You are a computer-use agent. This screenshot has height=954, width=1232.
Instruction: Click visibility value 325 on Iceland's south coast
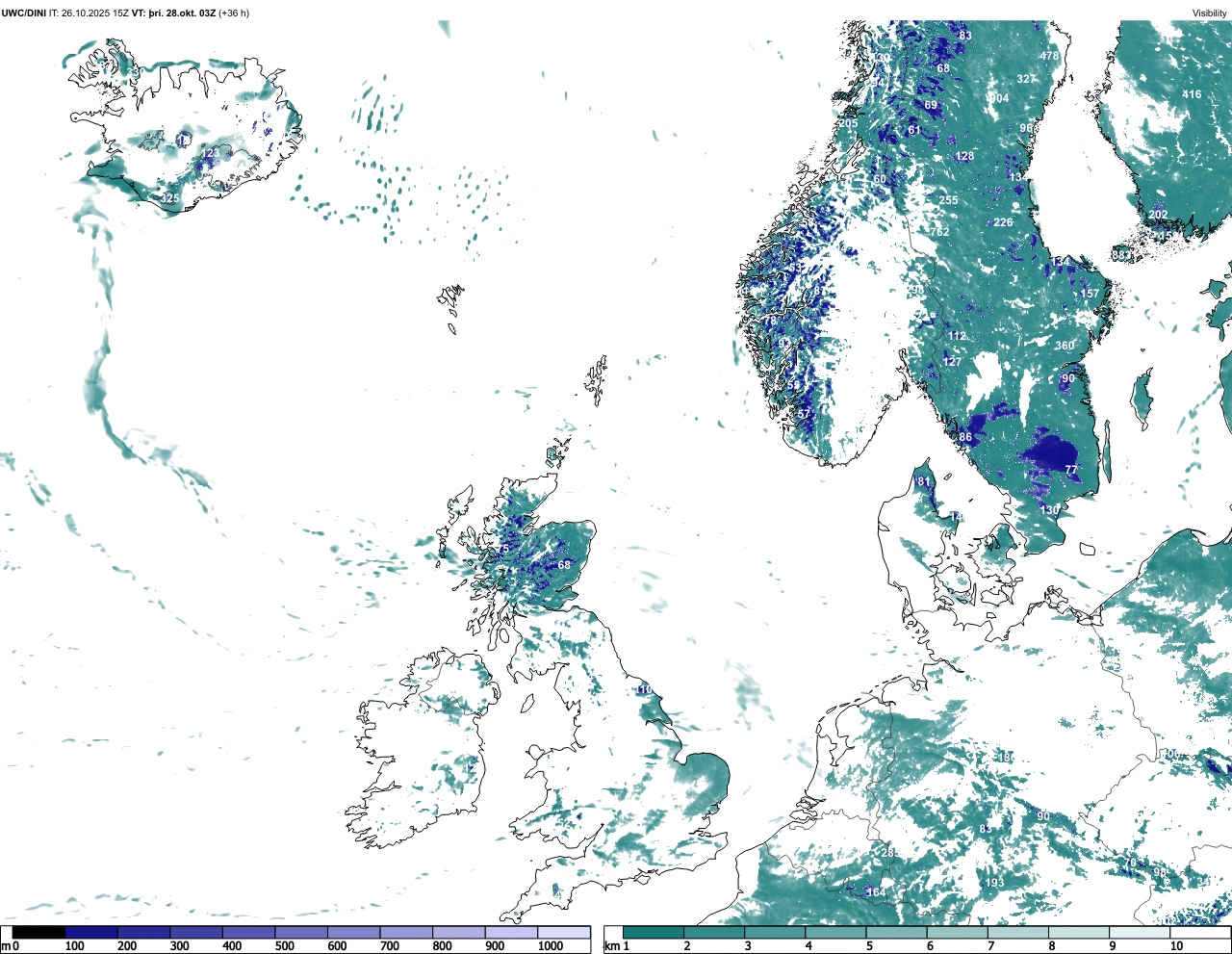(x=170, y=198)
